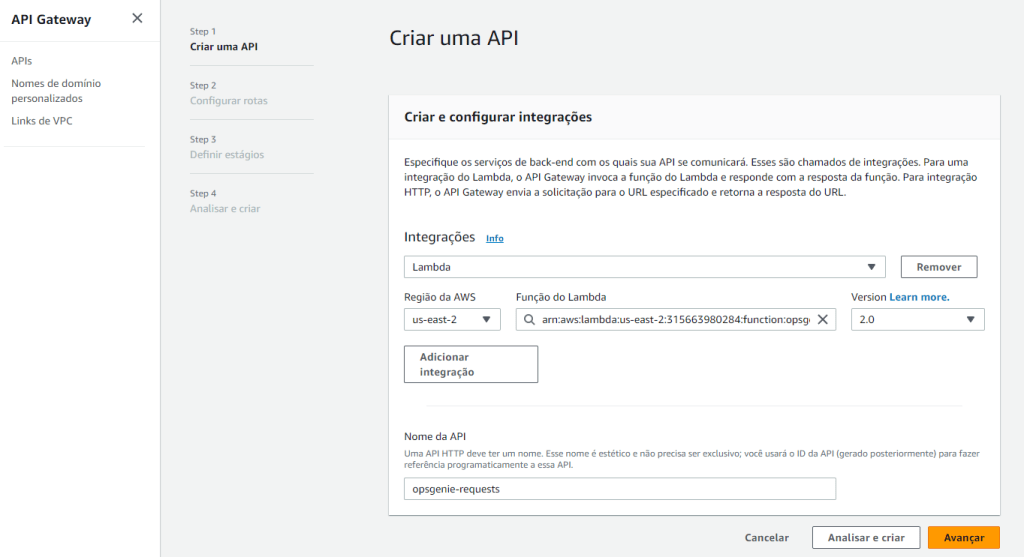Clear the Lambda function ARN field
The height and width of the screenshot is (557, 1024).
823,319
